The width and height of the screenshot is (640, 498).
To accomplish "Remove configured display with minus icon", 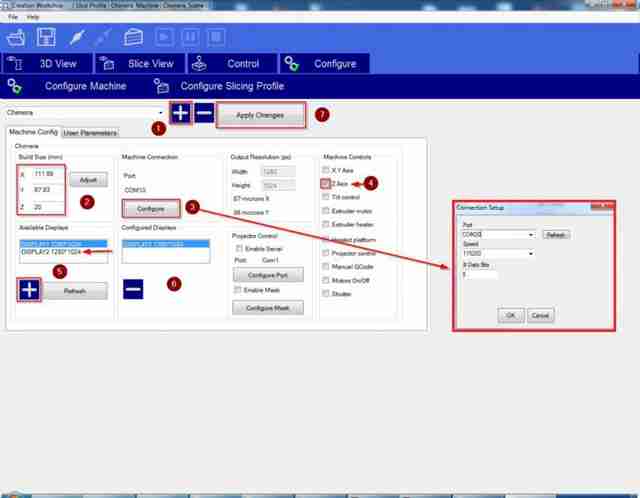I will click(x=133, y=289).
